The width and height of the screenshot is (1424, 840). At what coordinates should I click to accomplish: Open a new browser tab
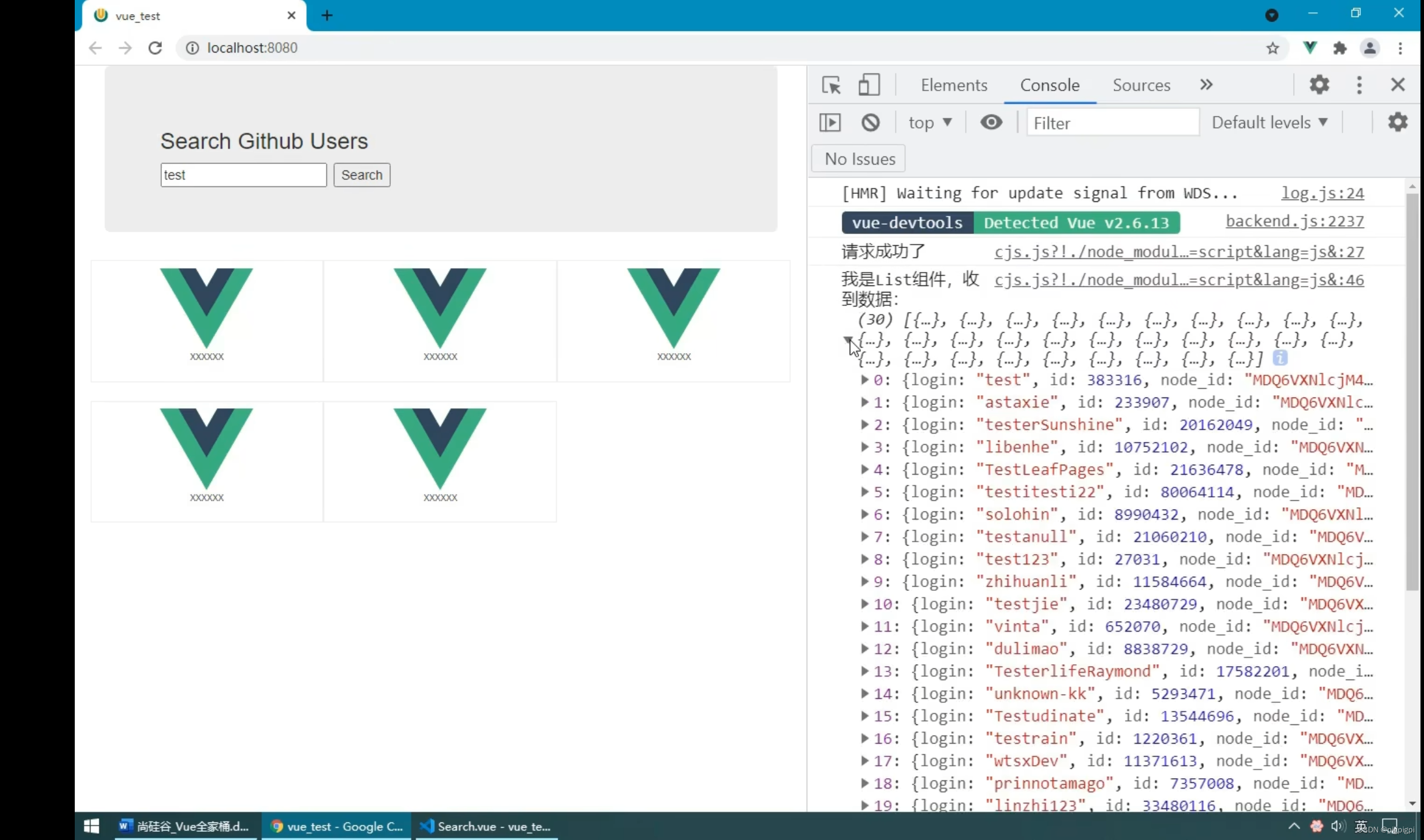point(327,16)
